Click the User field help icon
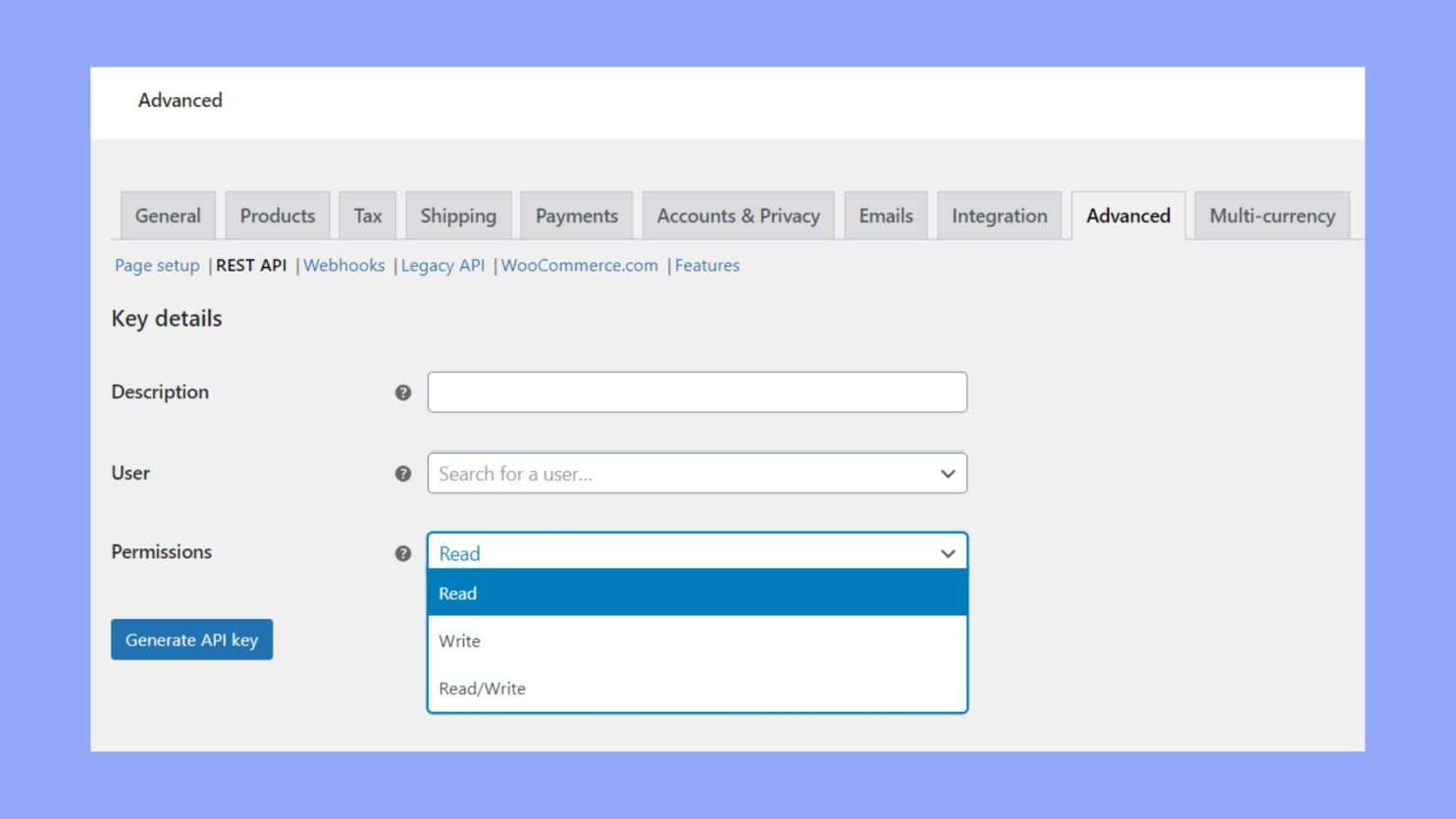 (x=402, y=473)
